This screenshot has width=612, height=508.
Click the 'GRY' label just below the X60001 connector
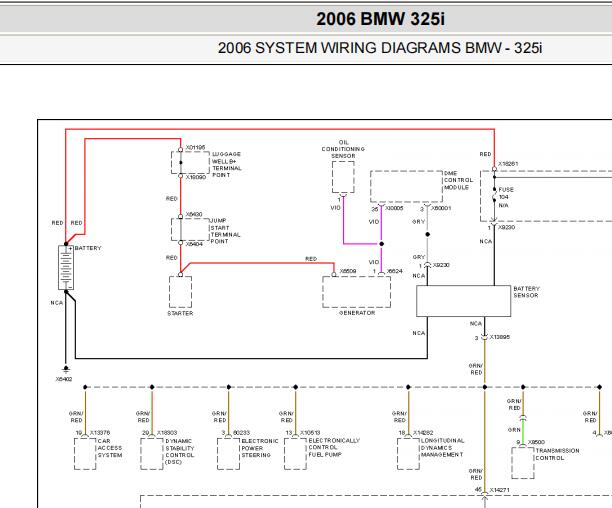tap(418, 222)
